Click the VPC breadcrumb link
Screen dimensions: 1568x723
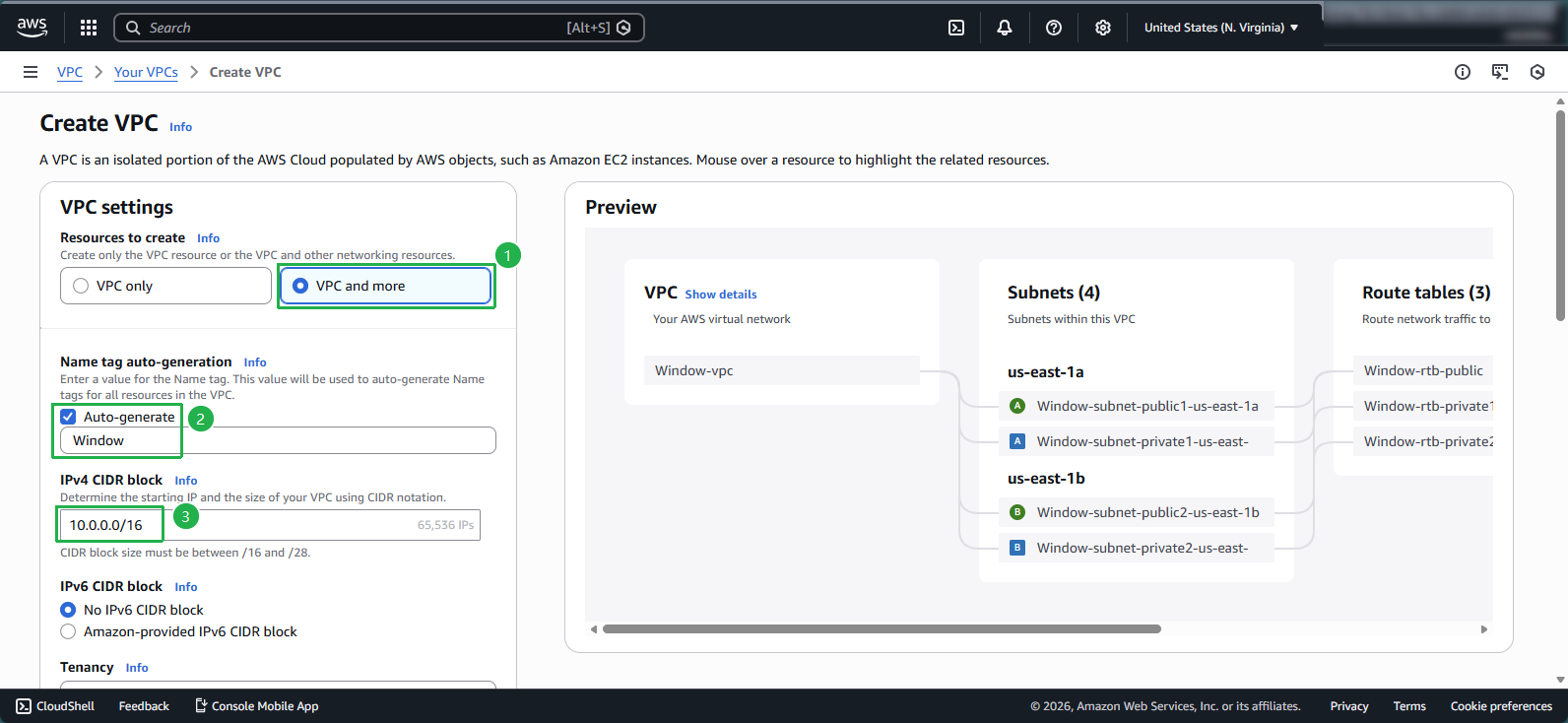[x=70, y=72]
